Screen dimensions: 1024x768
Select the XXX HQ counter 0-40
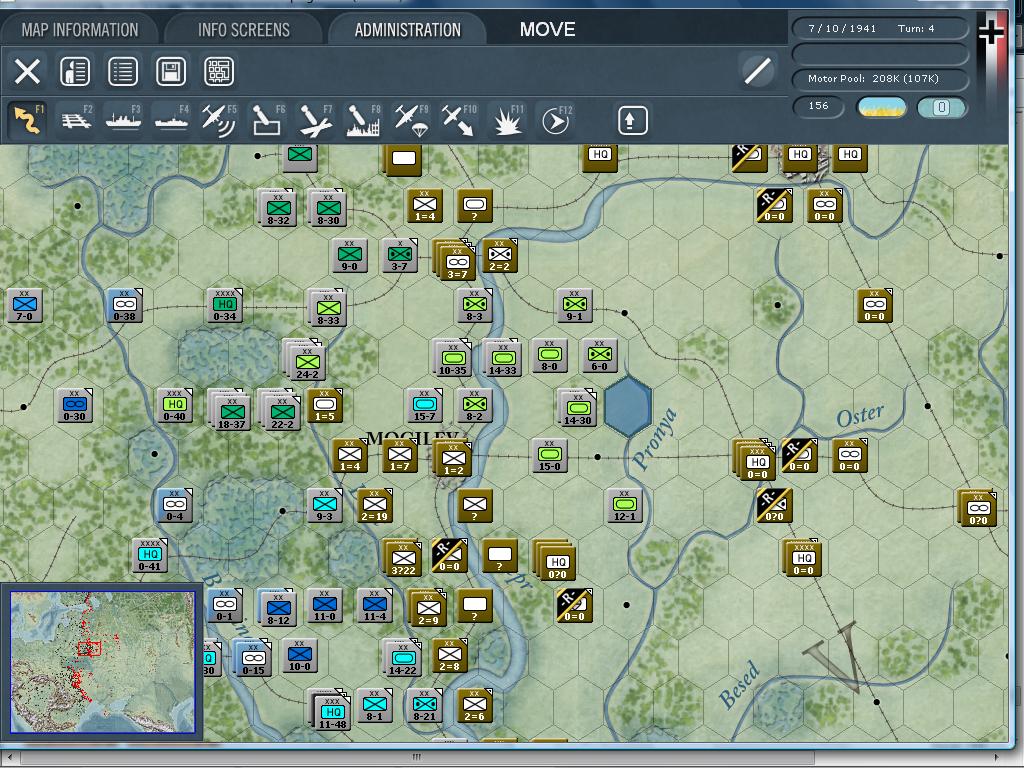[x=174, y=405]
